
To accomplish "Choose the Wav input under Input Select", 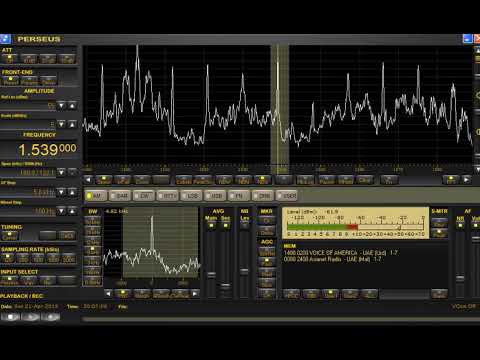I will 29,281.
